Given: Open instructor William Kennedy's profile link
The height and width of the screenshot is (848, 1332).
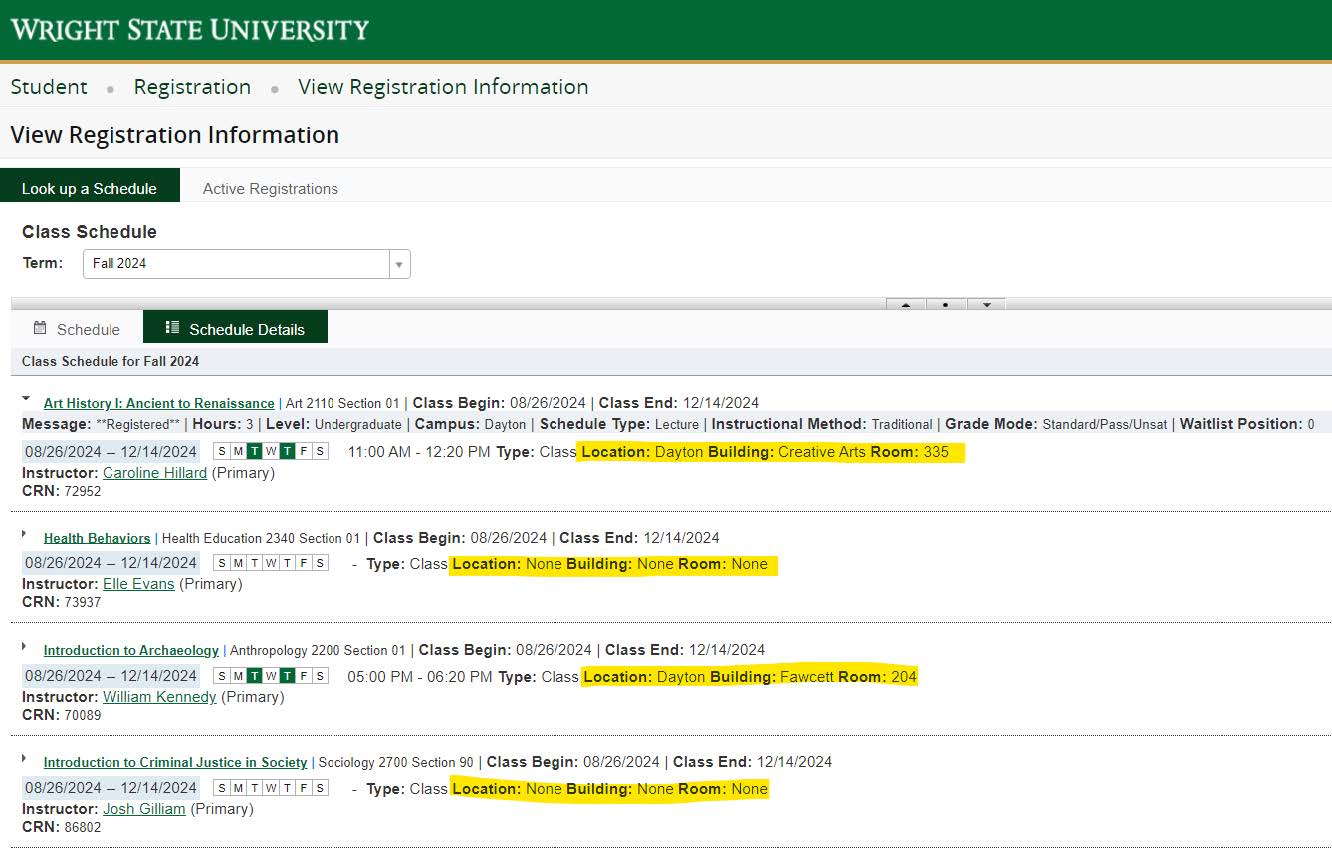Looking at the screenshot, I should pos(159,697).
